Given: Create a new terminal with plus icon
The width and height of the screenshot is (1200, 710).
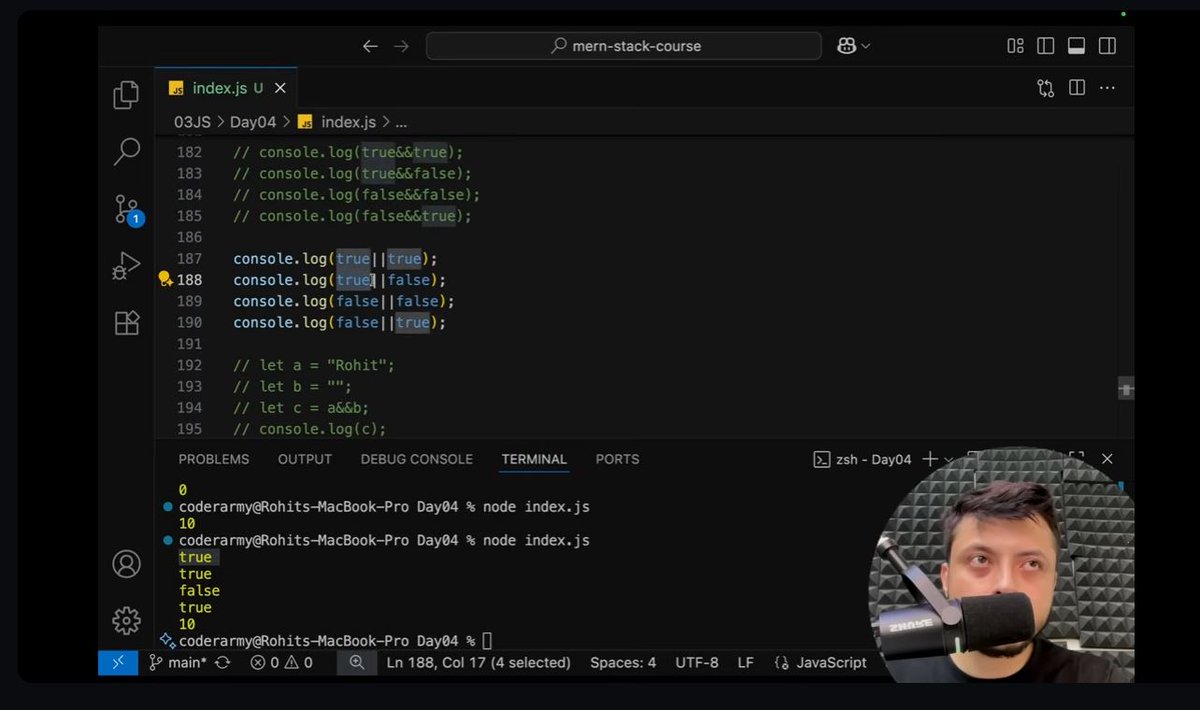Looking at the screenshot, I should [930, 459].
